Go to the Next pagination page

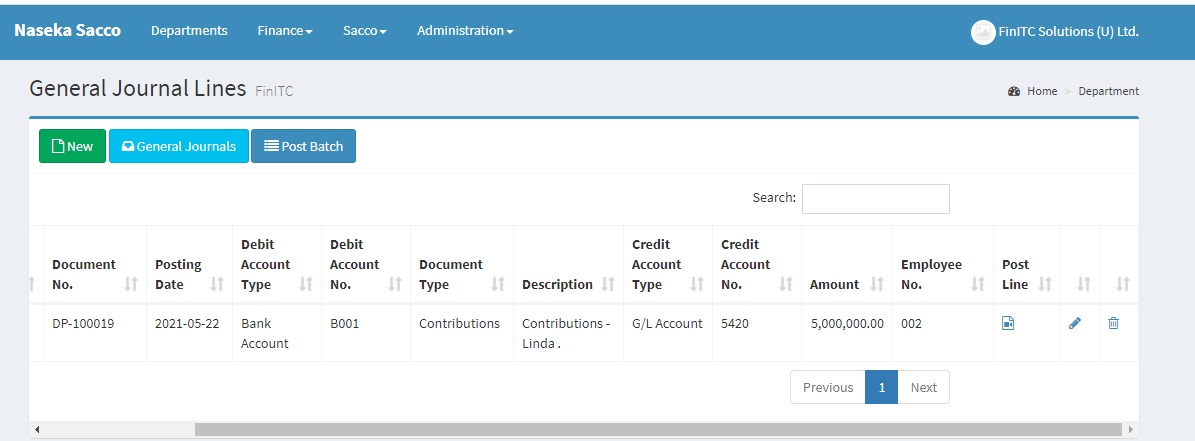point(923,388)
